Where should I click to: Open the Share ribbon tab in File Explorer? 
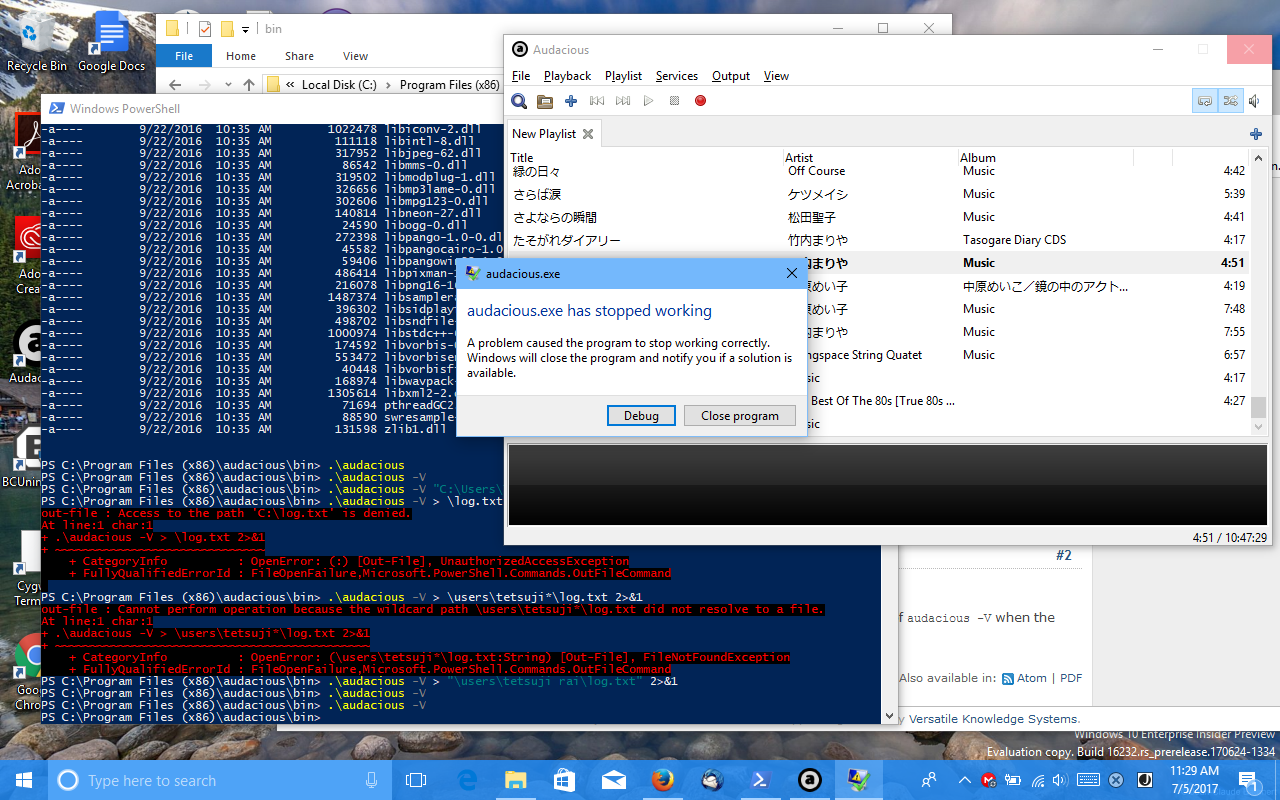[299, 56]
